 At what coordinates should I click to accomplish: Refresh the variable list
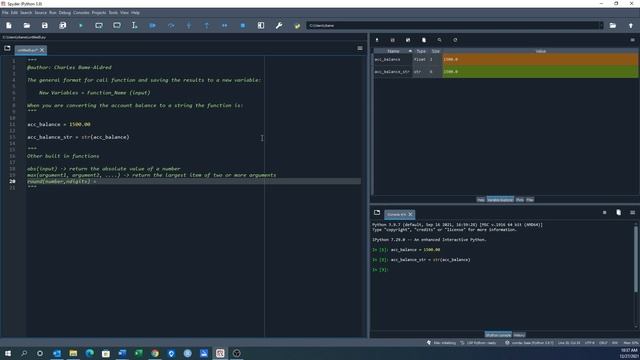click(x=455, y=40)
